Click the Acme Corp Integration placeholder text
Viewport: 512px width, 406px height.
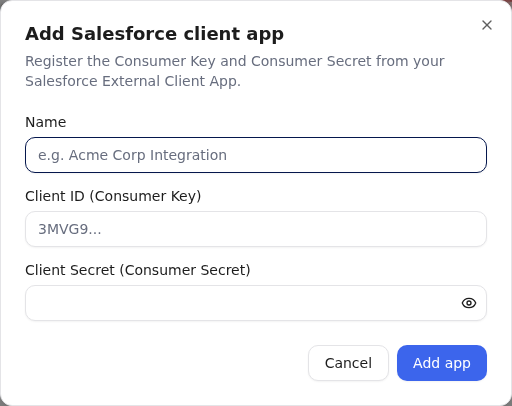[132, 155]
